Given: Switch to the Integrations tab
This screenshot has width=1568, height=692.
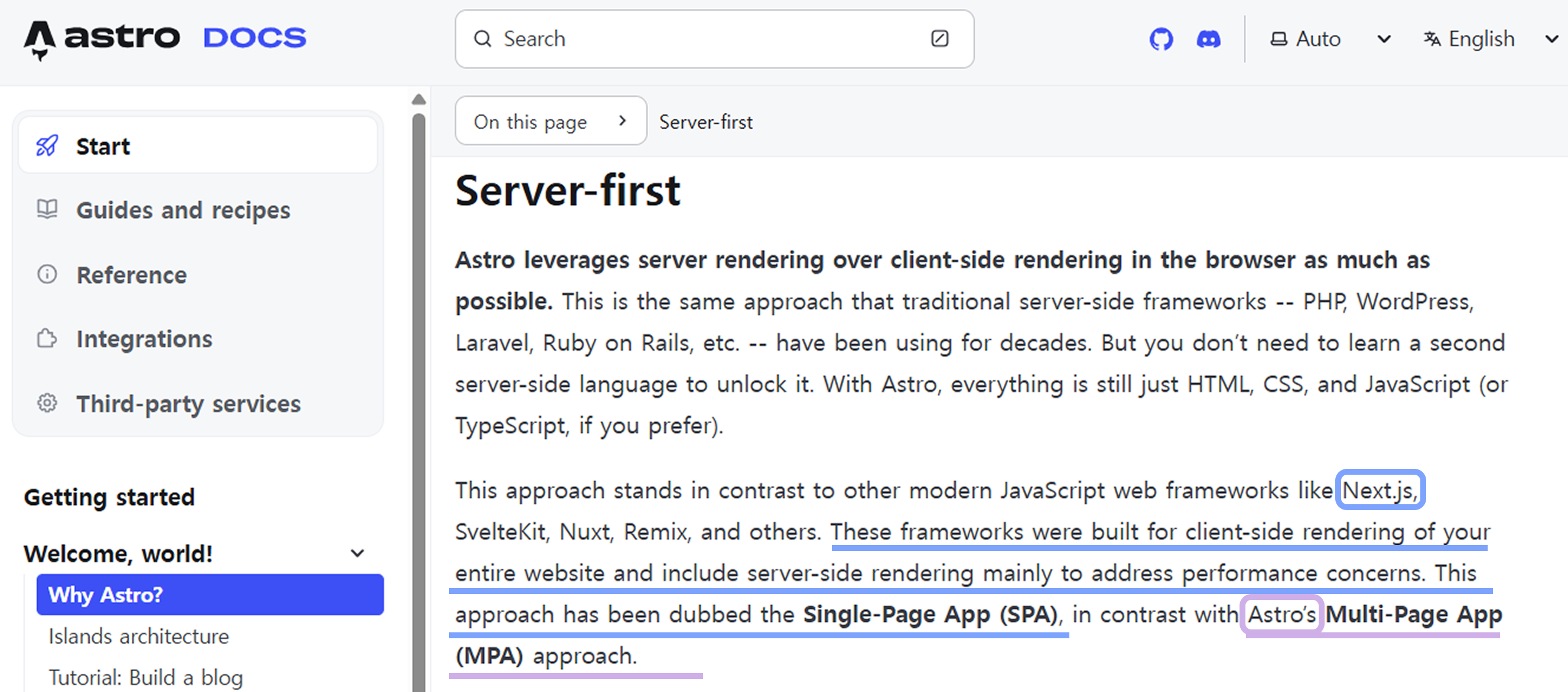Looking at the screenshot, I should click(198, 339).
